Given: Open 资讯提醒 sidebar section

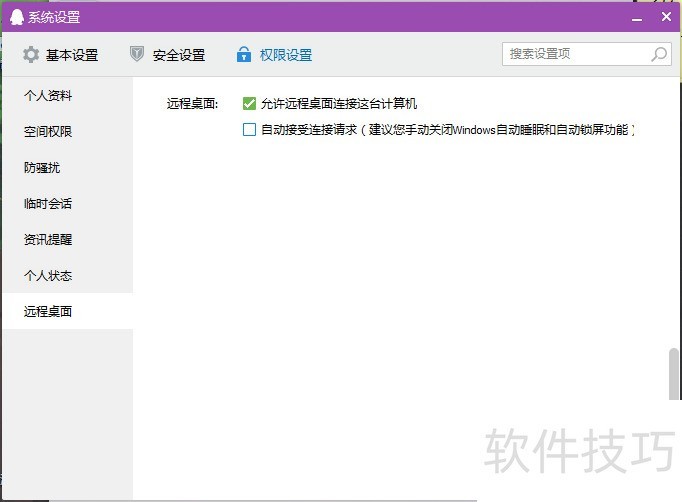Looking at the screenshot, I should [x=48, y=240].
